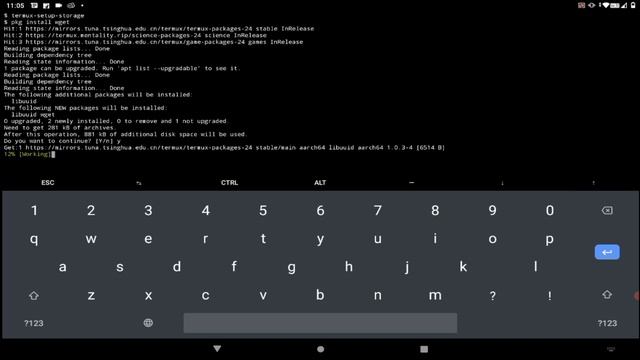Image resolution: width=640 pixels, height=360 pixels.
Task: Tap the right shift key
Action: tap(607, 295)
